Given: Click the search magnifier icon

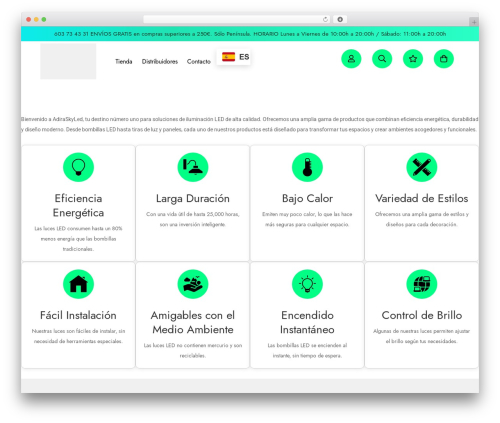Looking at the screenshot, I should 382,59.
